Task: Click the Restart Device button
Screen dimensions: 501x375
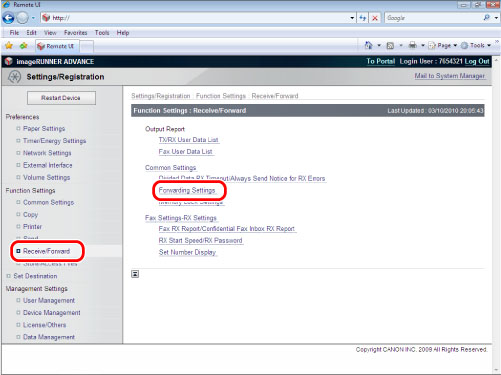Action: click(x=61, y=98)
